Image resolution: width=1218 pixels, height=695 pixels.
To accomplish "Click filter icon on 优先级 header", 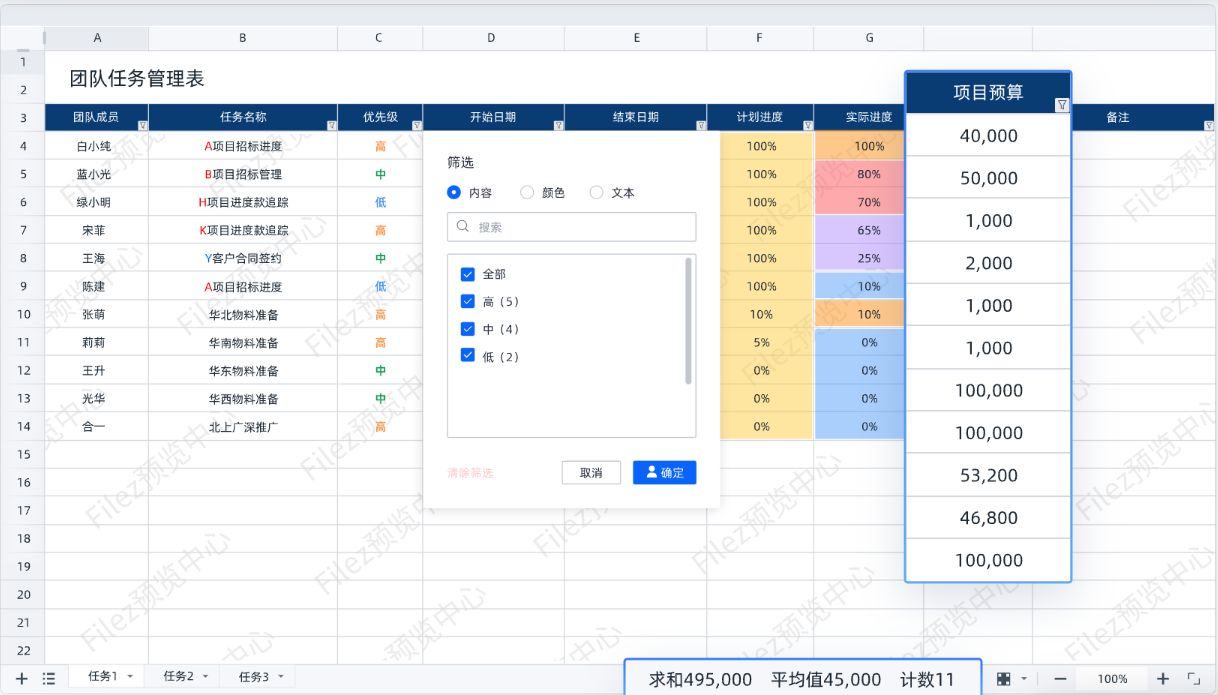I will pos(416,125).
